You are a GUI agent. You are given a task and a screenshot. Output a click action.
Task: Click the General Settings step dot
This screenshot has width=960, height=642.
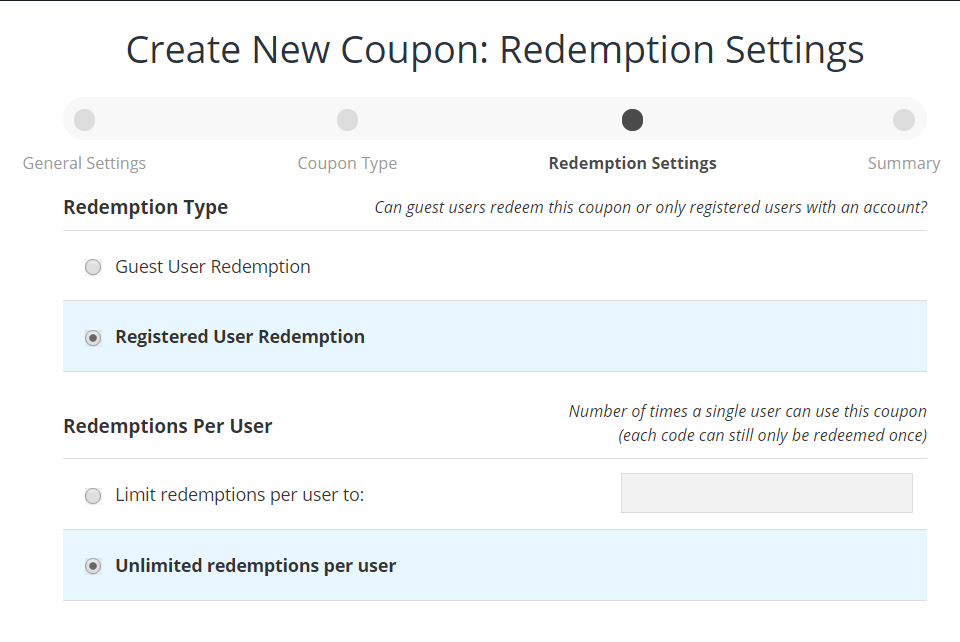point(85,120)
